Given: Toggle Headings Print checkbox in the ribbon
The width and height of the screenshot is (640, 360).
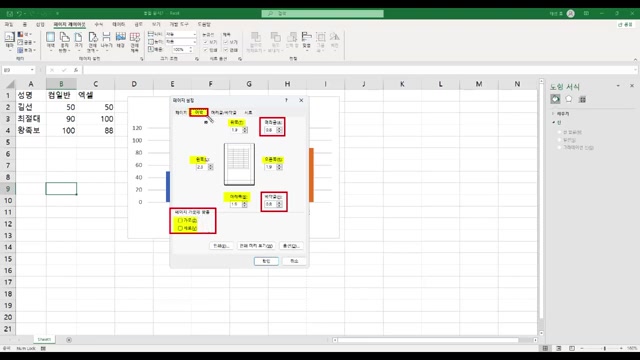Looking at the screenshot, I should click(x=226, y=50).
